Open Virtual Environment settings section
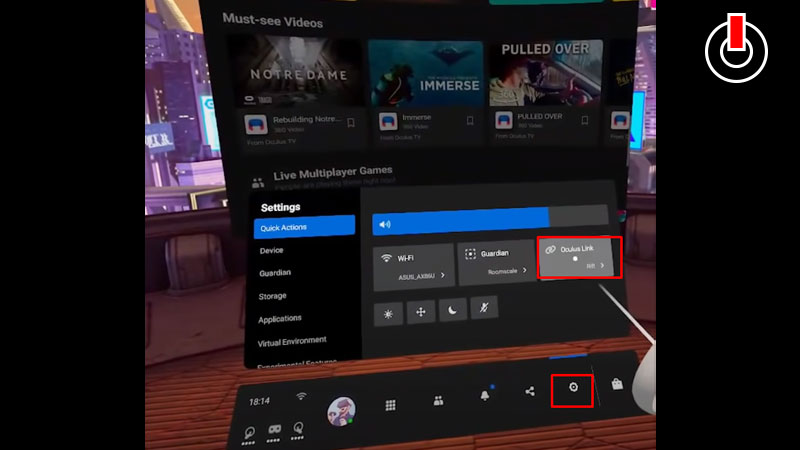Image resolution: width=800 pixels, height=450 pixels. pyautogui.click(x=292, y=342)
